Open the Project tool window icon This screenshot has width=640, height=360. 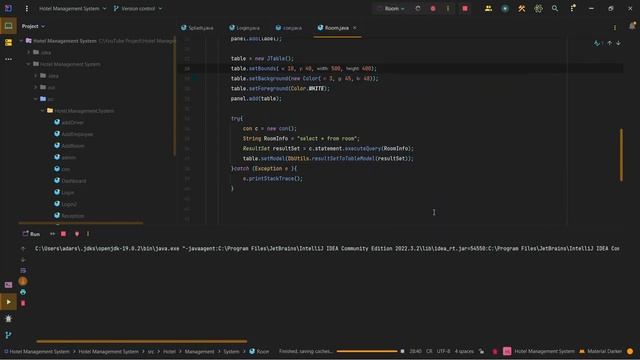(9, 26)
